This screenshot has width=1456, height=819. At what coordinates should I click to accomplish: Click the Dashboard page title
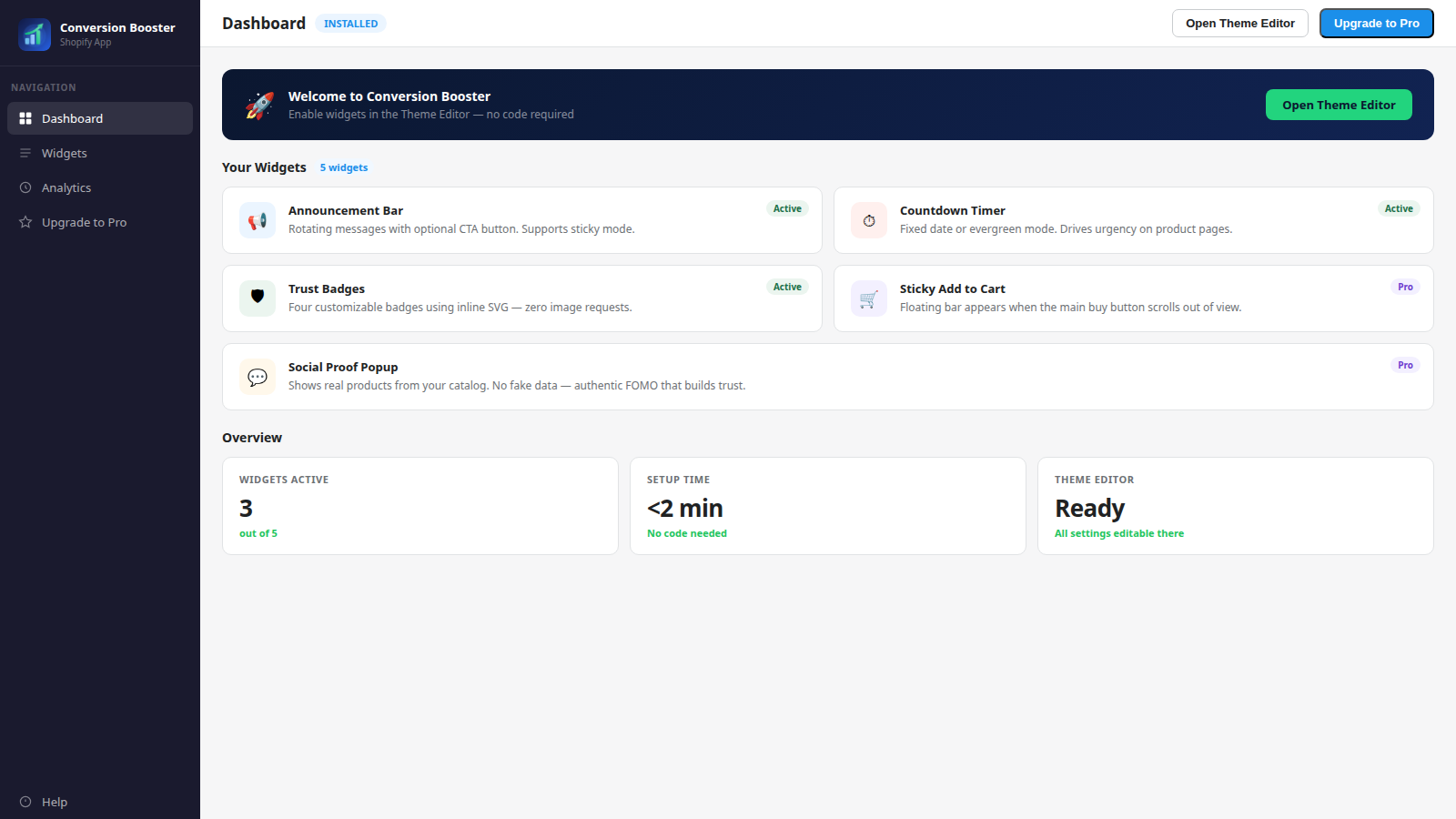coord(264,24)
